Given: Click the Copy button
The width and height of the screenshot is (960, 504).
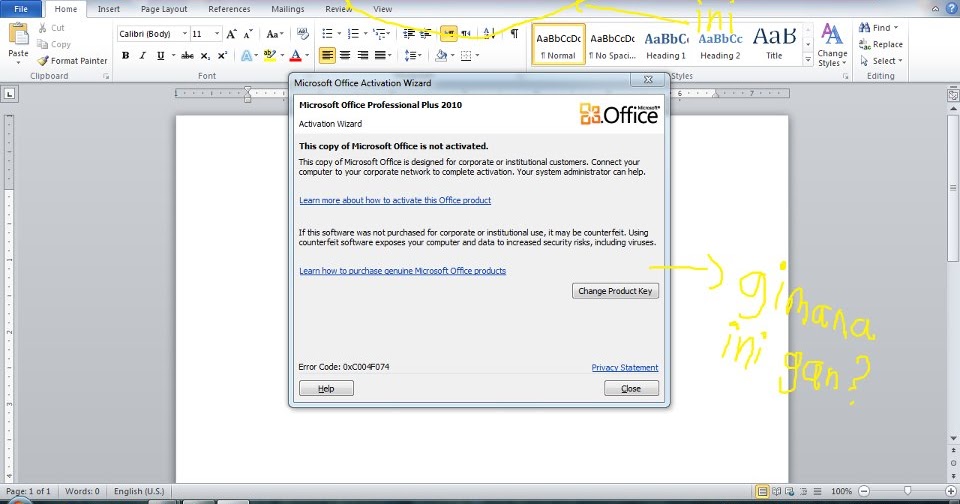Looking at the screenshot, I should click(54, 44).
